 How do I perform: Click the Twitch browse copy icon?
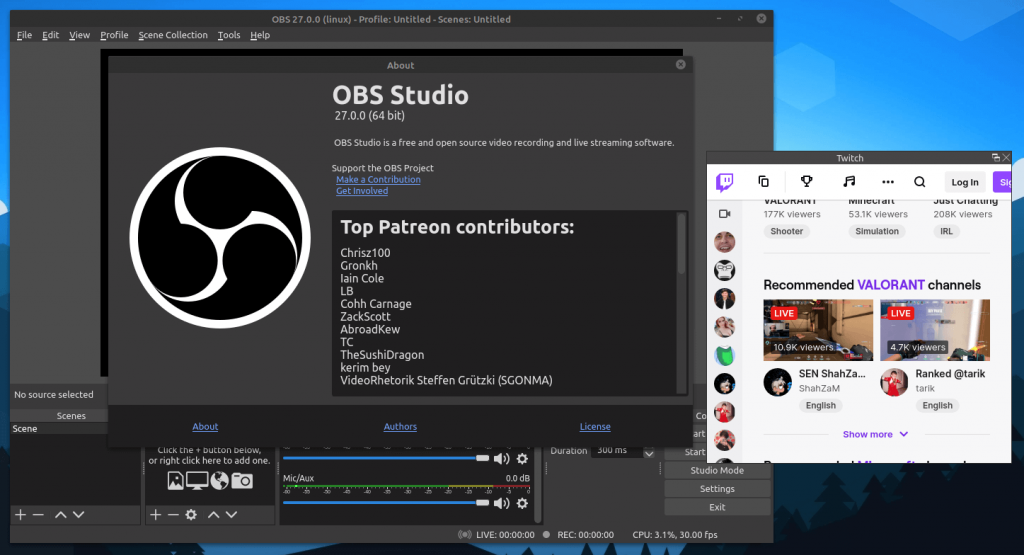click(764, 182)
